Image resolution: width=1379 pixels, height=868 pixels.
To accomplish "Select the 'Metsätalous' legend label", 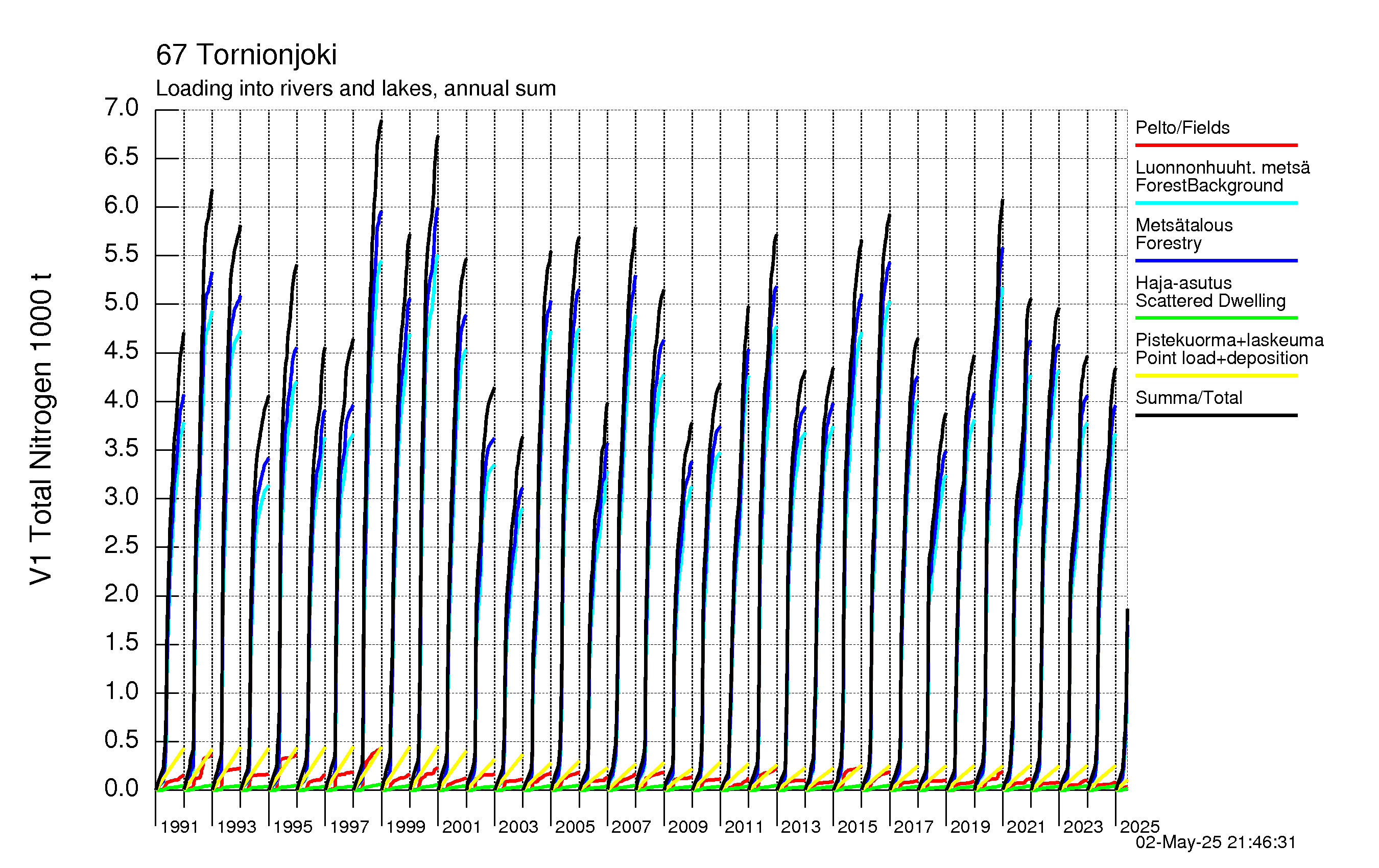I will [x=1184, y=225].
